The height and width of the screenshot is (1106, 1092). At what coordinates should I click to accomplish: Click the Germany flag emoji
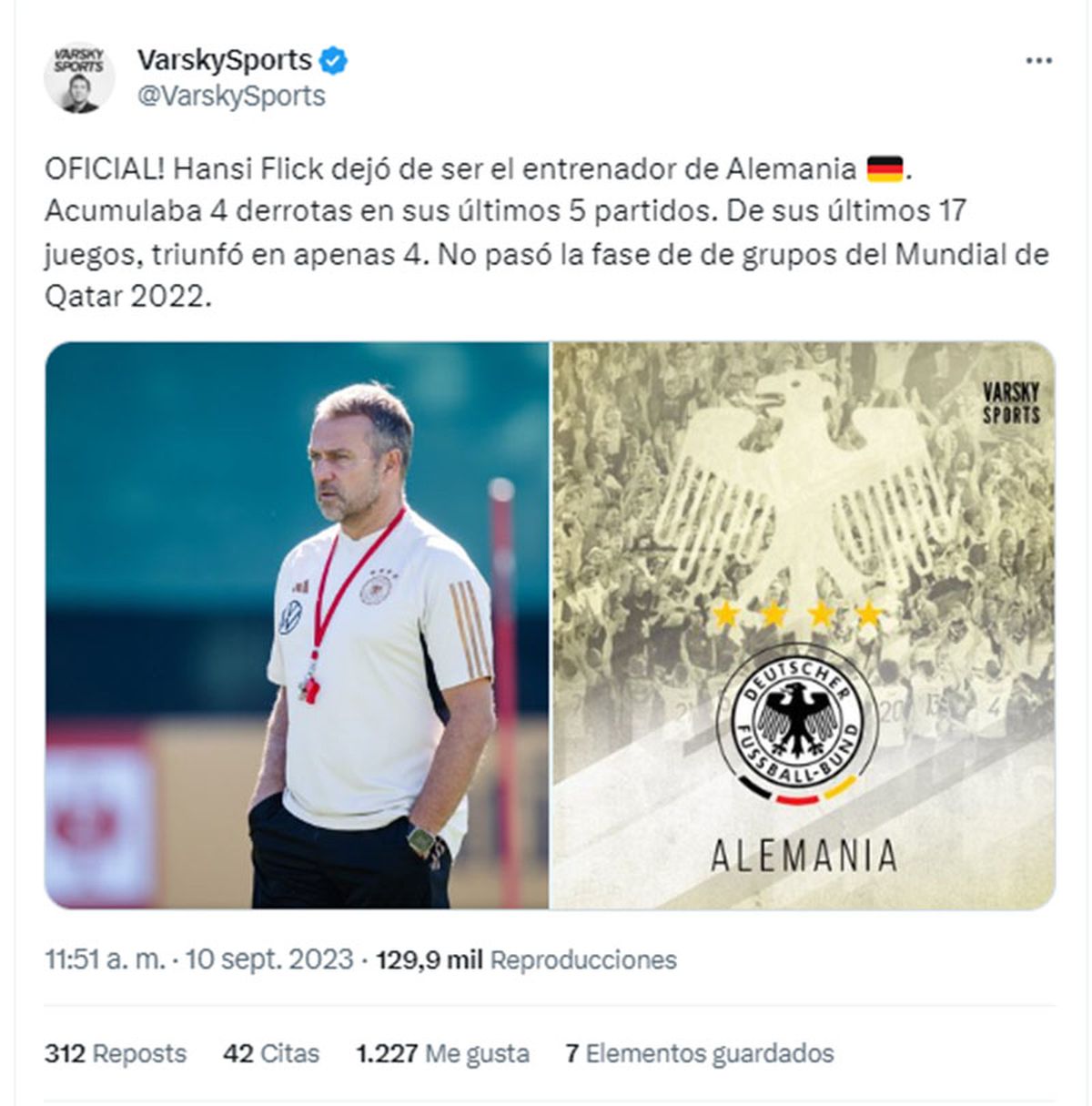click(885, 169)
